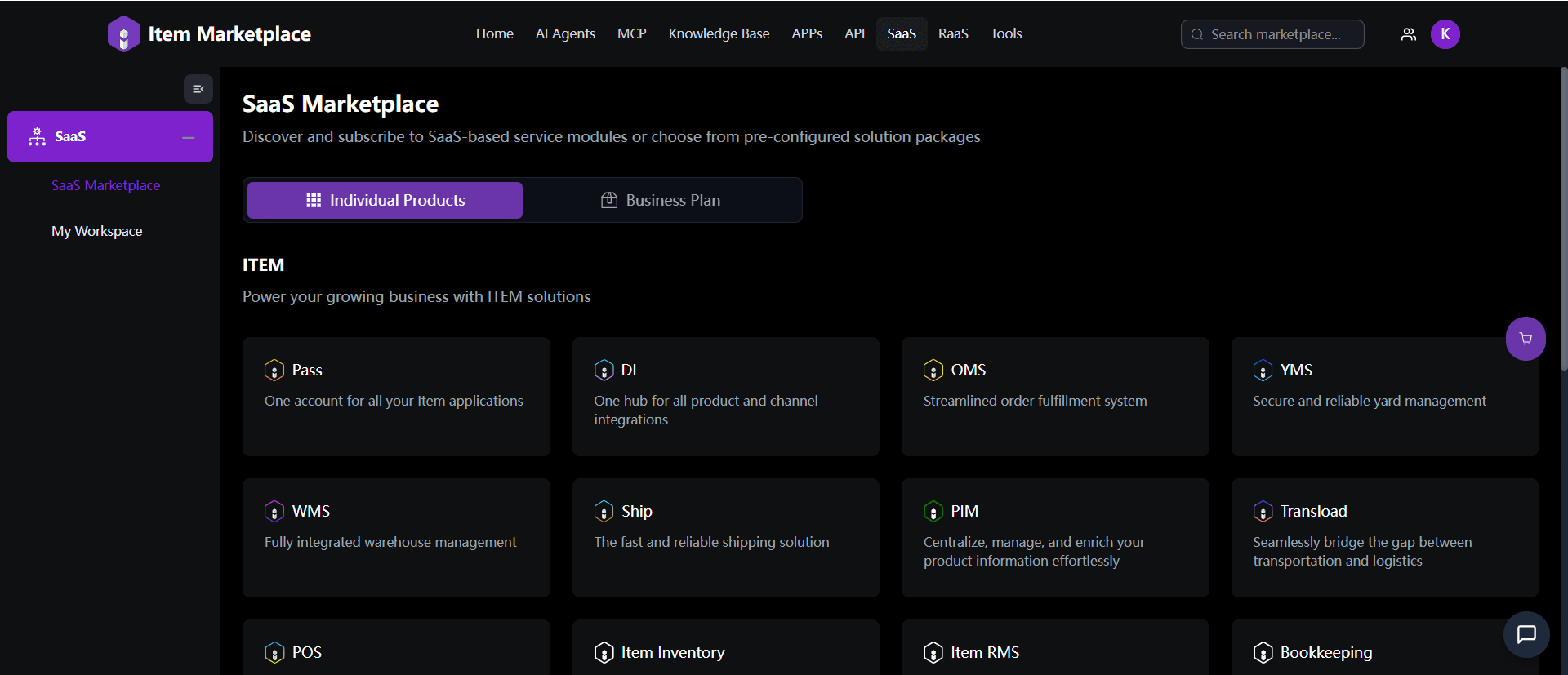Open the floating shopping cart button
The image size is (1568, 675).
pyautogui.click(x=1526, y=339)
